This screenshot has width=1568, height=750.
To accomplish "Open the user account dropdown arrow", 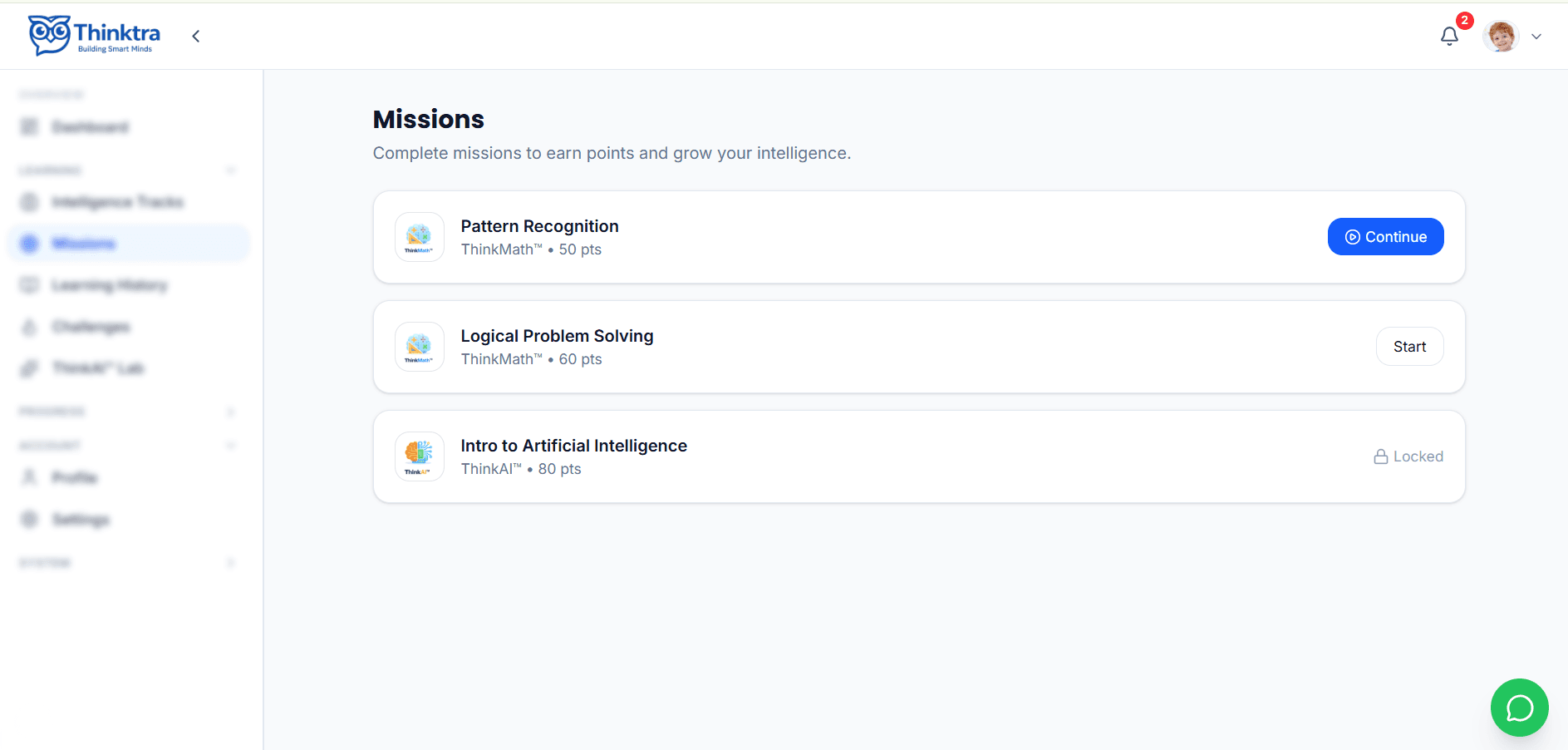I will tap(1536, 37).
